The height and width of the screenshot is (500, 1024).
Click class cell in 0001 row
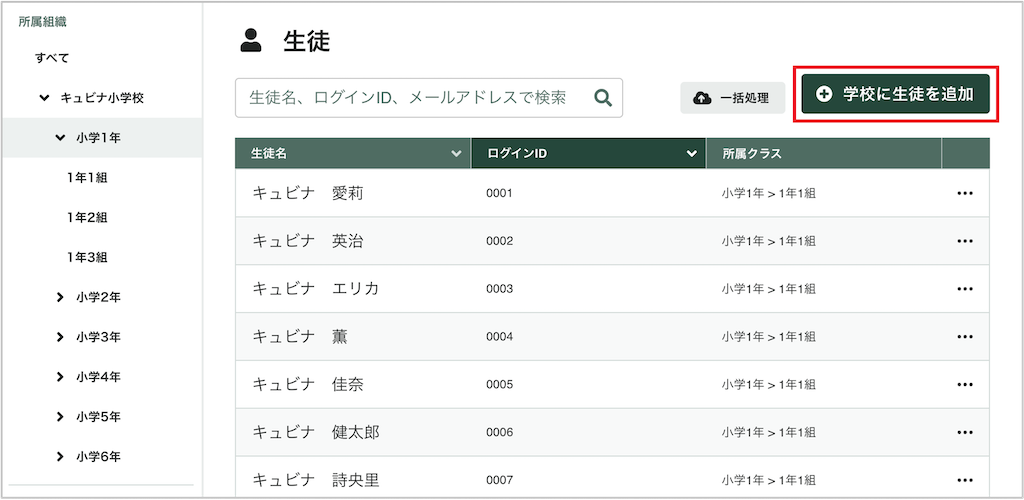[x=769, y=193]
